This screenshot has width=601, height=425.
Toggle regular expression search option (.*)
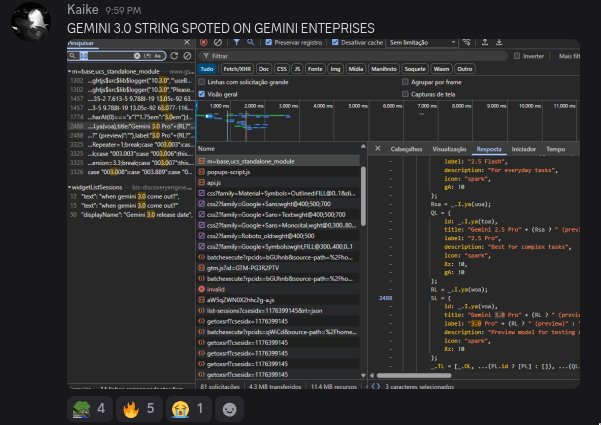pos(147,56)
